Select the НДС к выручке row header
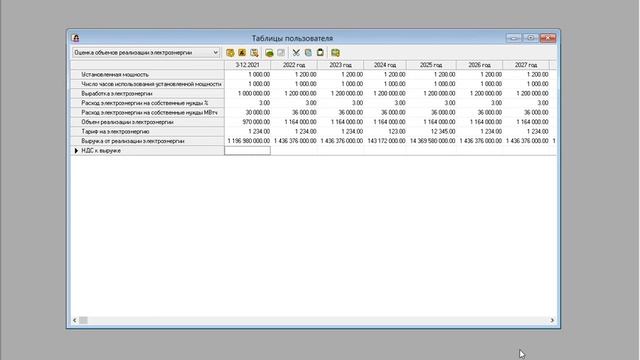Screen dimensions: 640x360 pyautogui.click(x=147, y=151)
